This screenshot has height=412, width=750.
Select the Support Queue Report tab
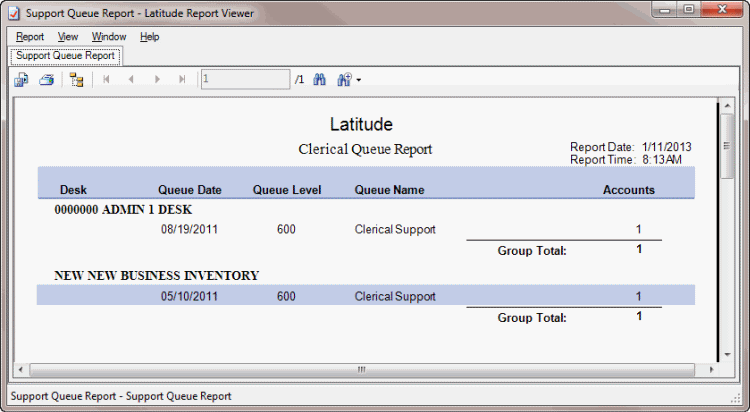point(65,56)
